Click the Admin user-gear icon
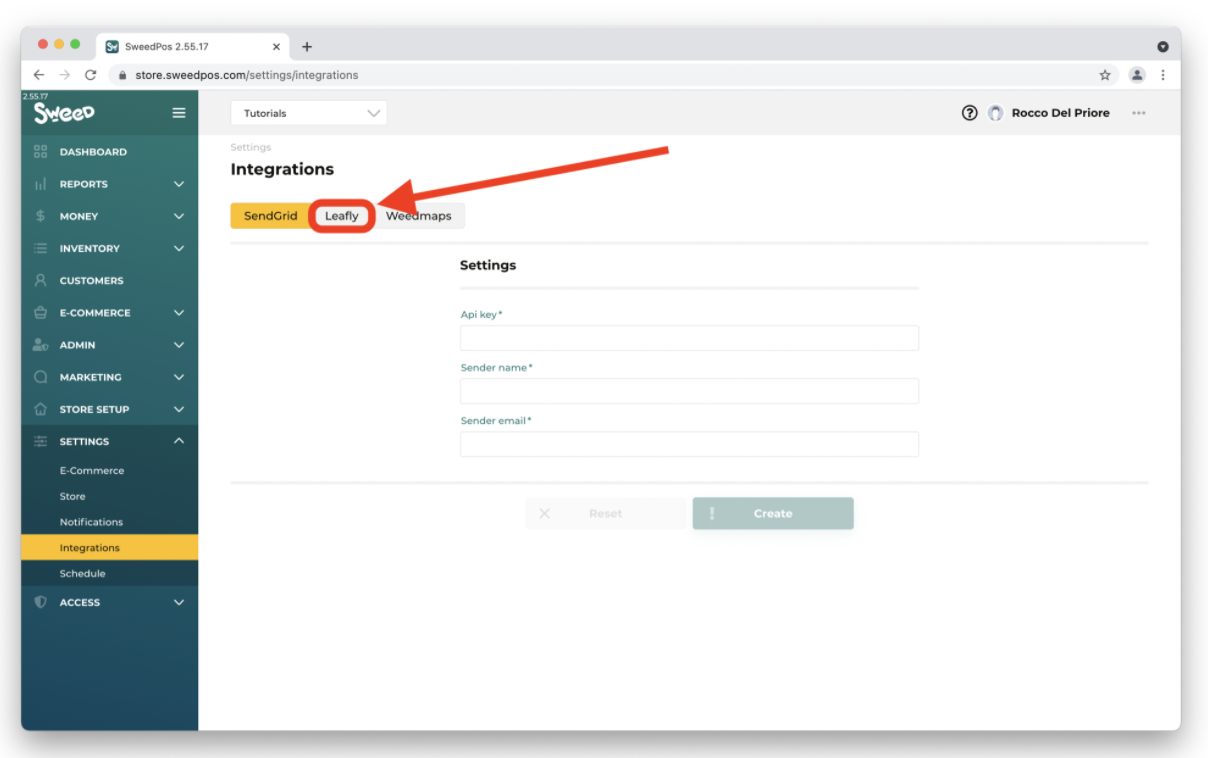This screenshot has width=1208, height=758. 40,345
